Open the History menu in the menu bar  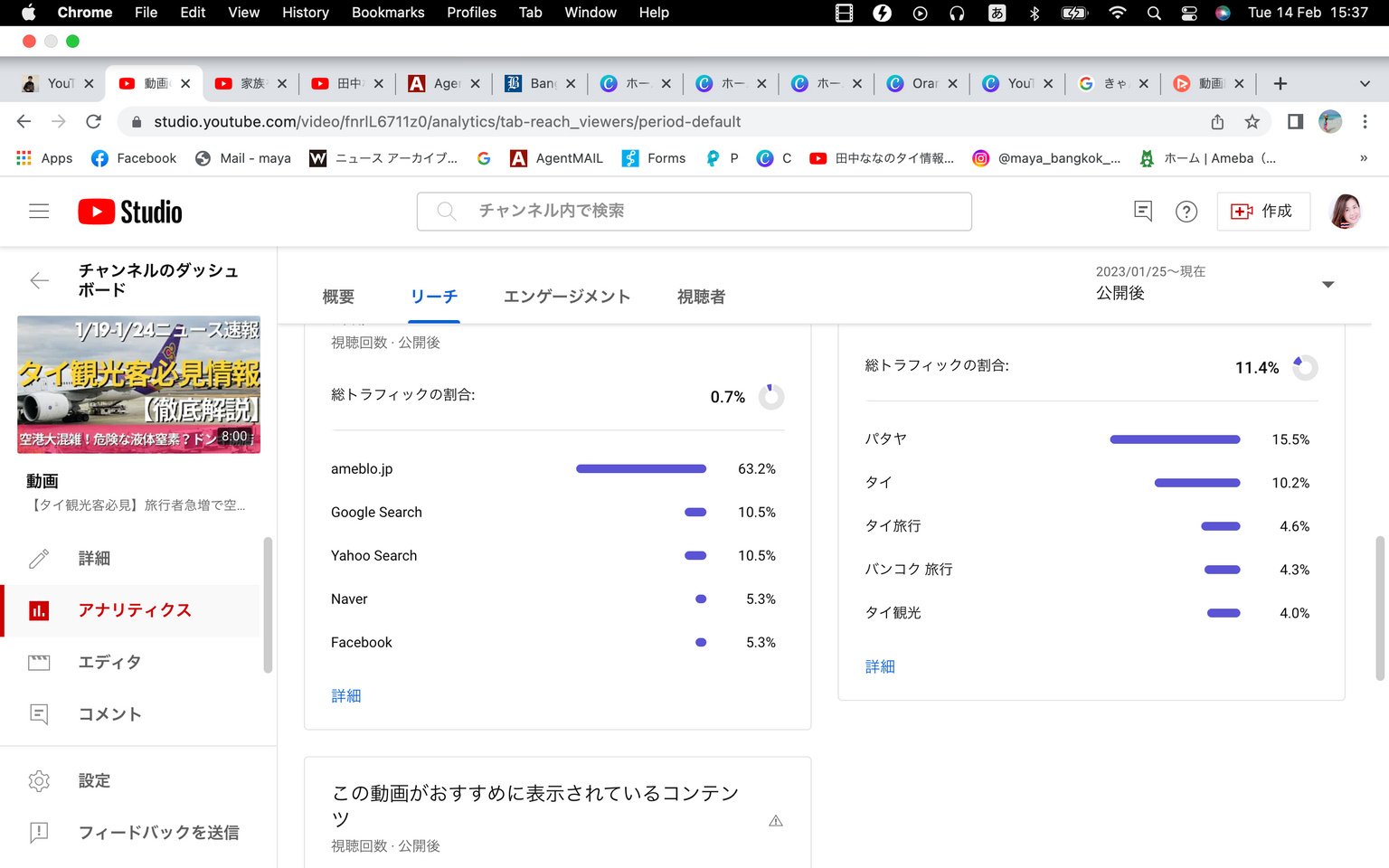pos(305,13)
